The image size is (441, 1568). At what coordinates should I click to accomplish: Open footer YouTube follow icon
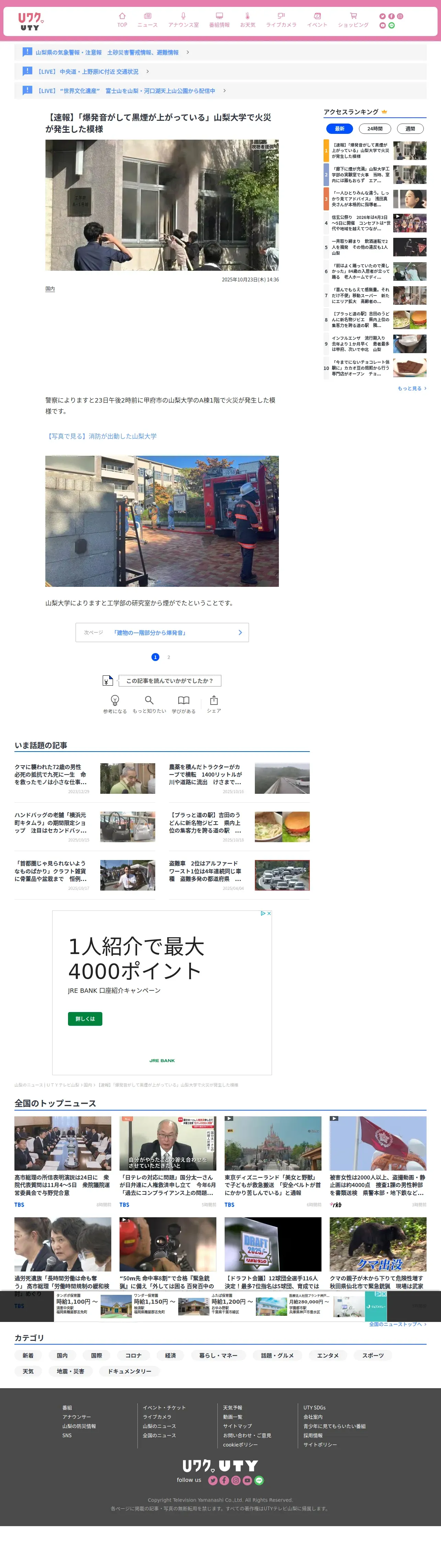[x=247, y=1480]
